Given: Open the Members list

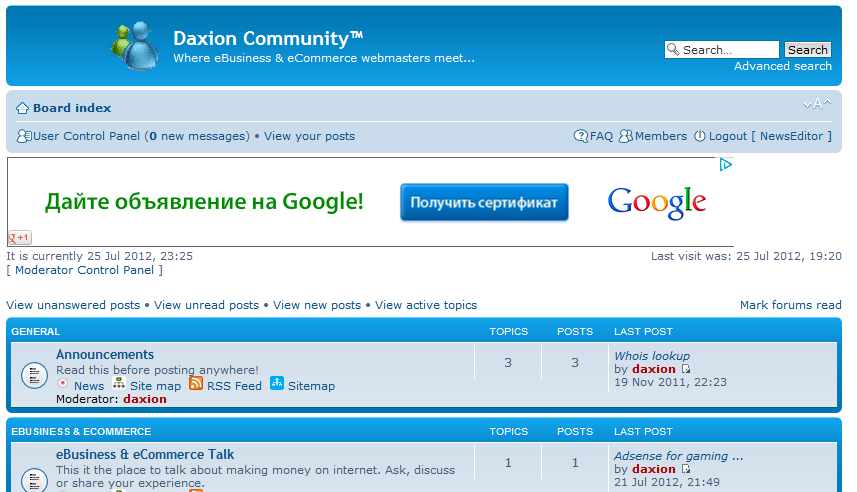Looking at the screenshot, I should [x=661, y=136].
